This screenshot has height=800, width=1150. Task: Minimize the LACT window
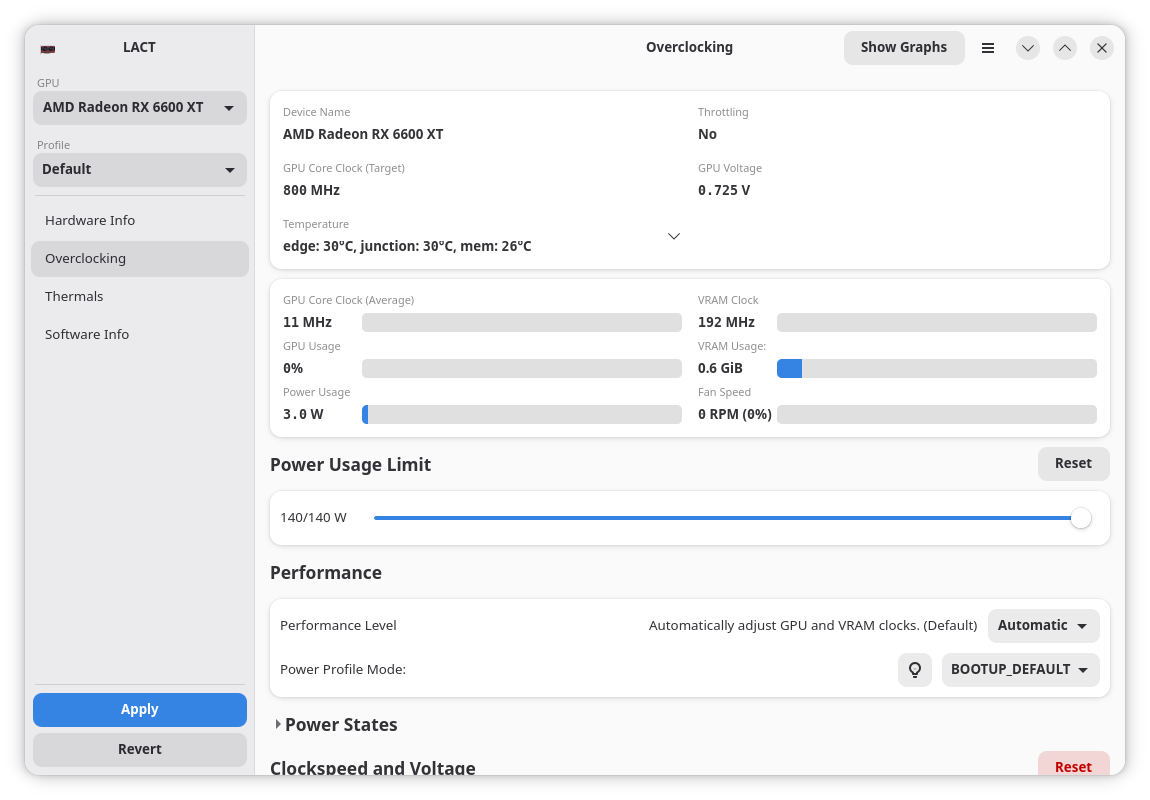pyautogui.click(x=1028, y=48)
